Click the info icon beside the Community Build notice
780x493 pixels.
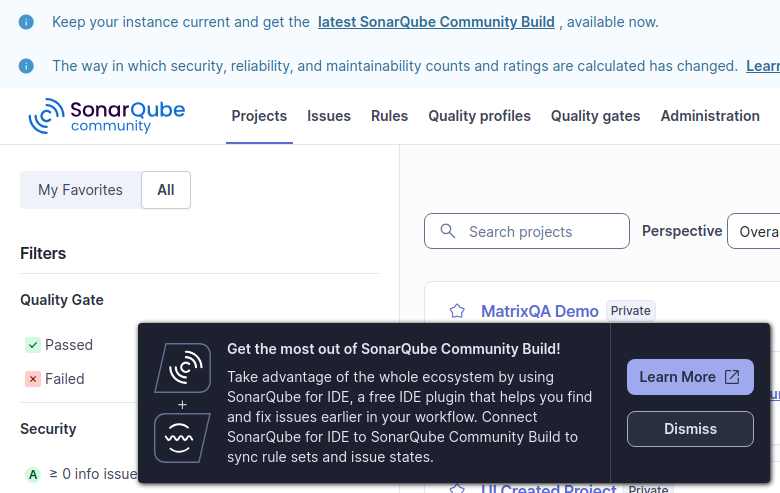(26, 22)
